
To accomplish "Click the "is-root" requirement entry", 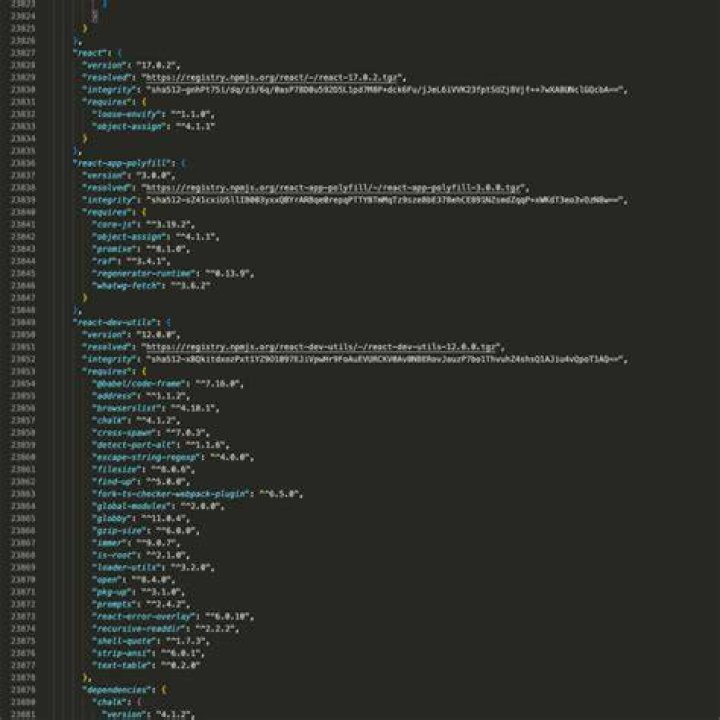I will point(141,555).
